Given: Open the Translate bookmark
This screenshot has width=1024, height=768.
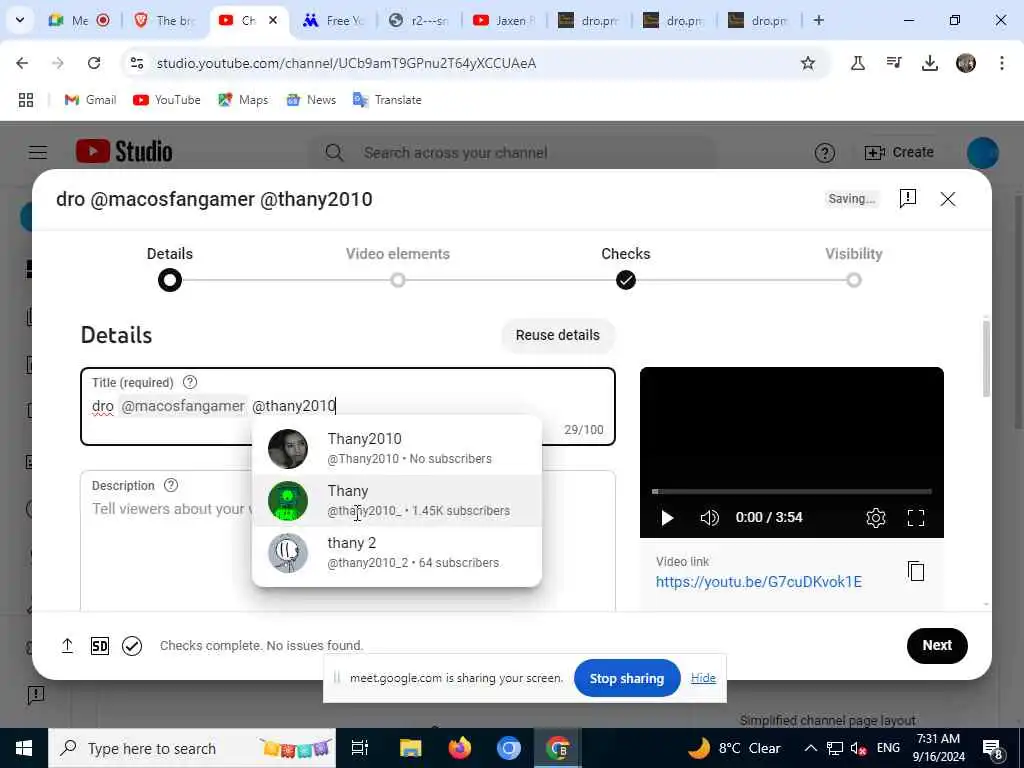Looking at the screenshot, I should [x=387, y=100].
